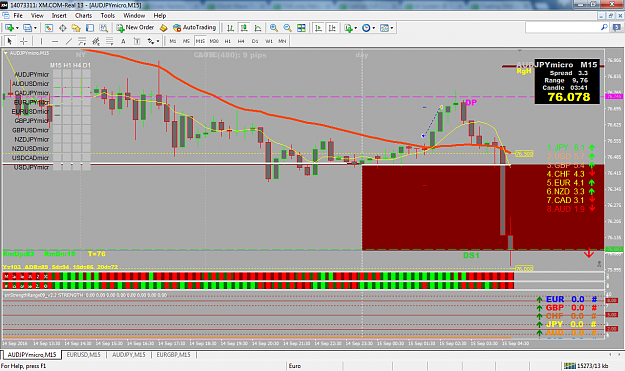This screenshot has height=371, width=625.
Task: Open the chart Templates icon
Action: pos(384,28)
